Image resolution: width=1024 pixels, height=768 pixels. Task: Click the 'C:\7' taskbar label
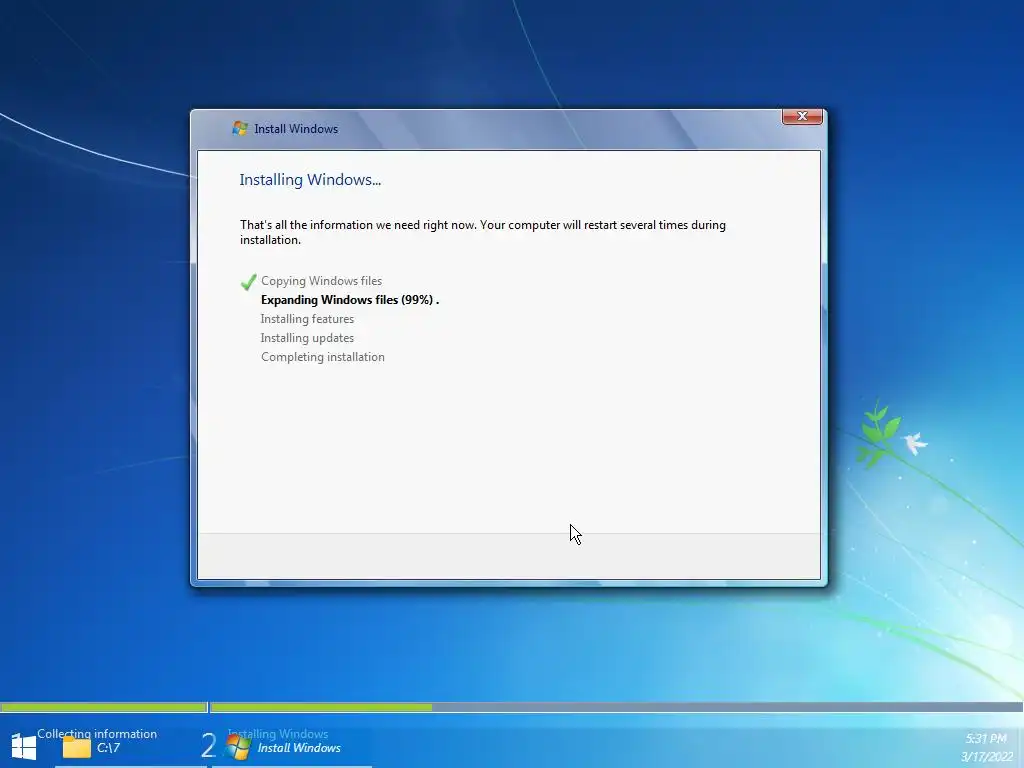click(x=108, y=748)
